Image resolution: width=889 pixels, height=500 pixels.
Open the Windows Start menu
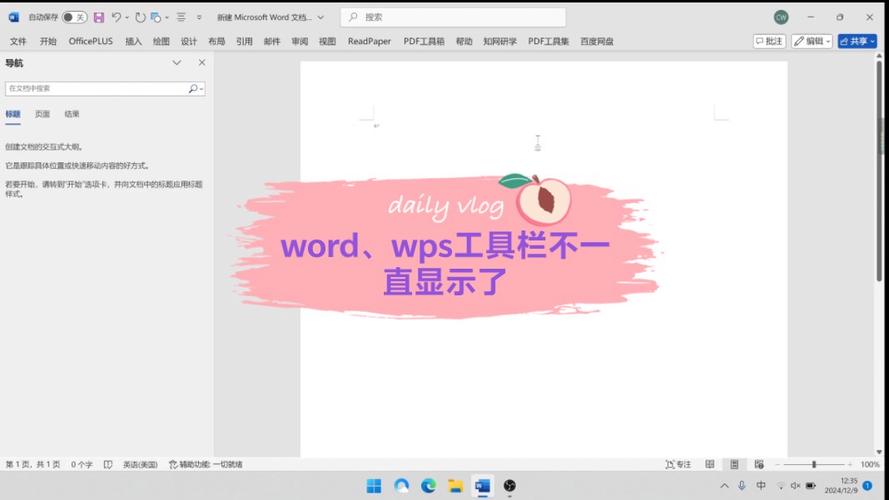pos(374,486)
